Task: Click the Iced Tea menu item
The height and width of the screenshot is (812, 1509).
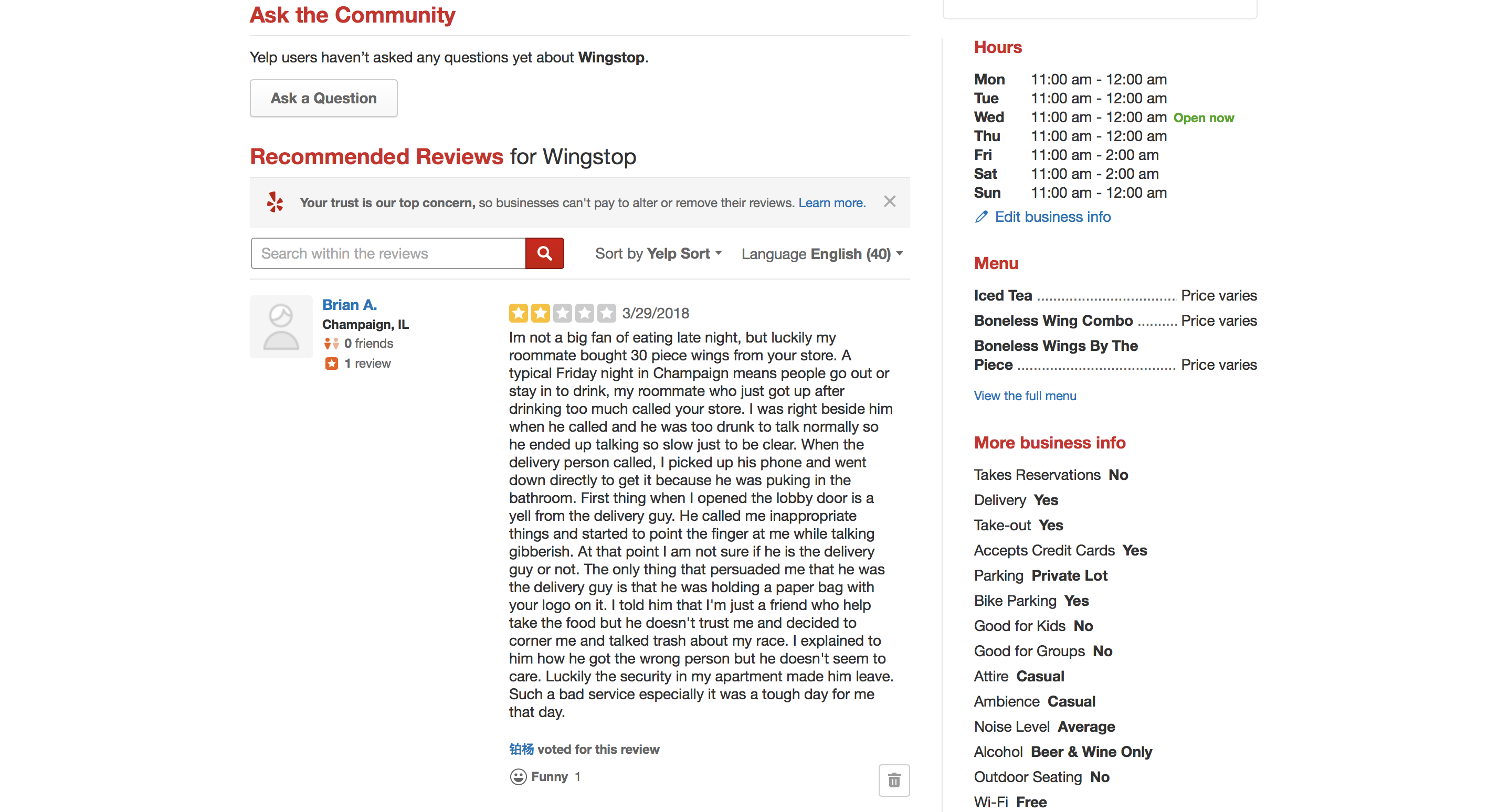Action: (x=1115, y=296)
